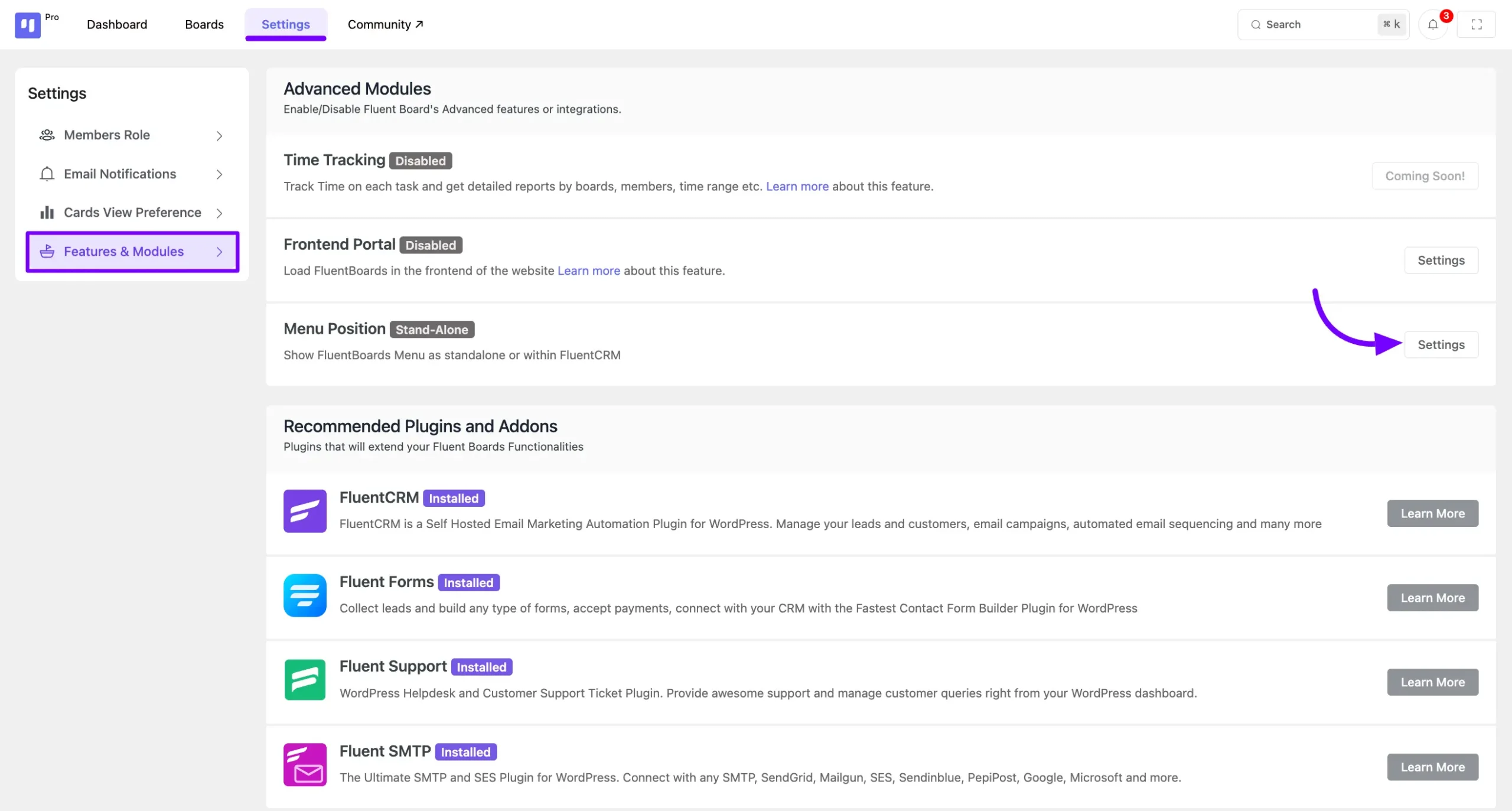Click Learn More for Fluent Forms
The width and height of the screenshot is (1512, 811).
1432,598
